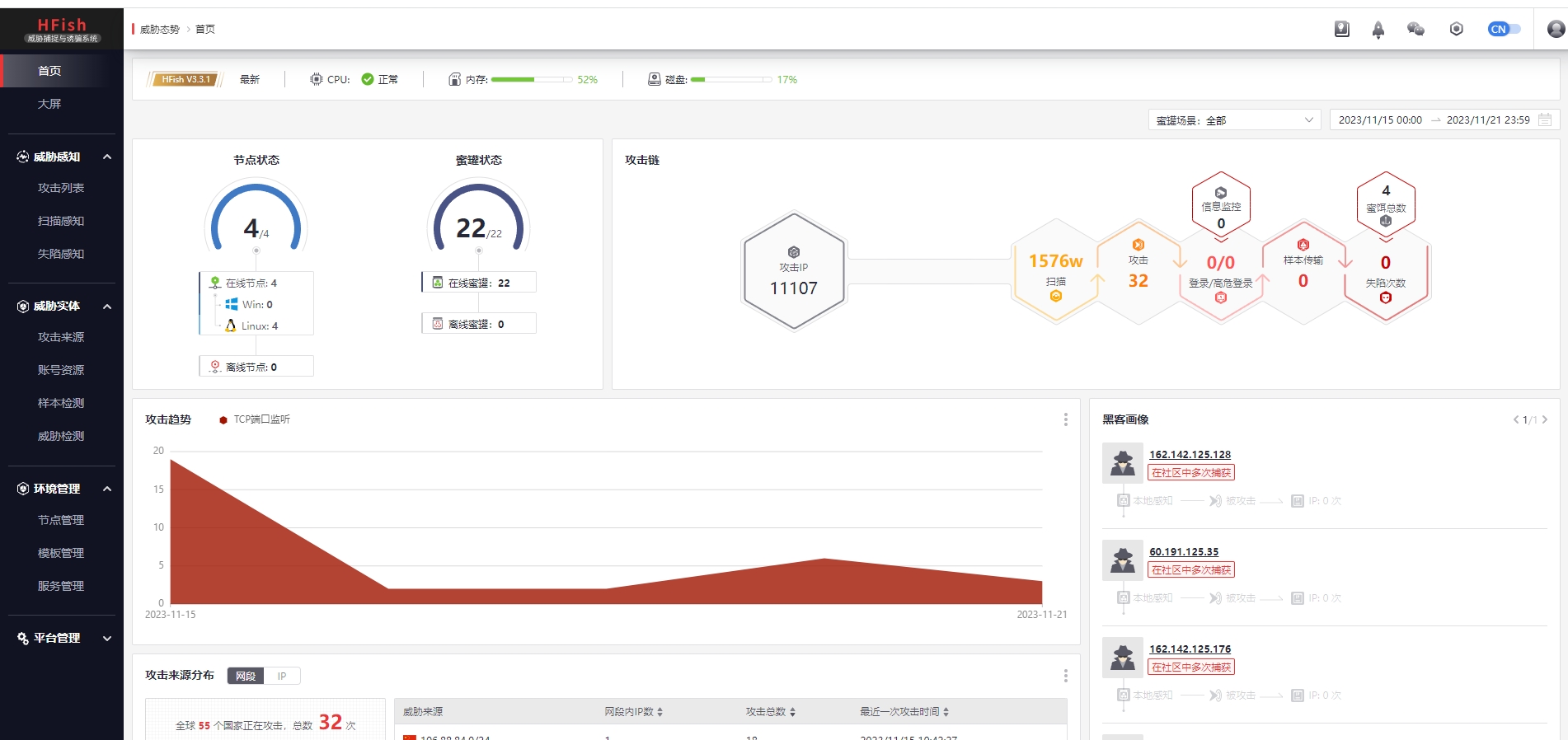Open the WeChat community icon
This screenshot has width=1568, height=740.
(x=1415, y=30)
